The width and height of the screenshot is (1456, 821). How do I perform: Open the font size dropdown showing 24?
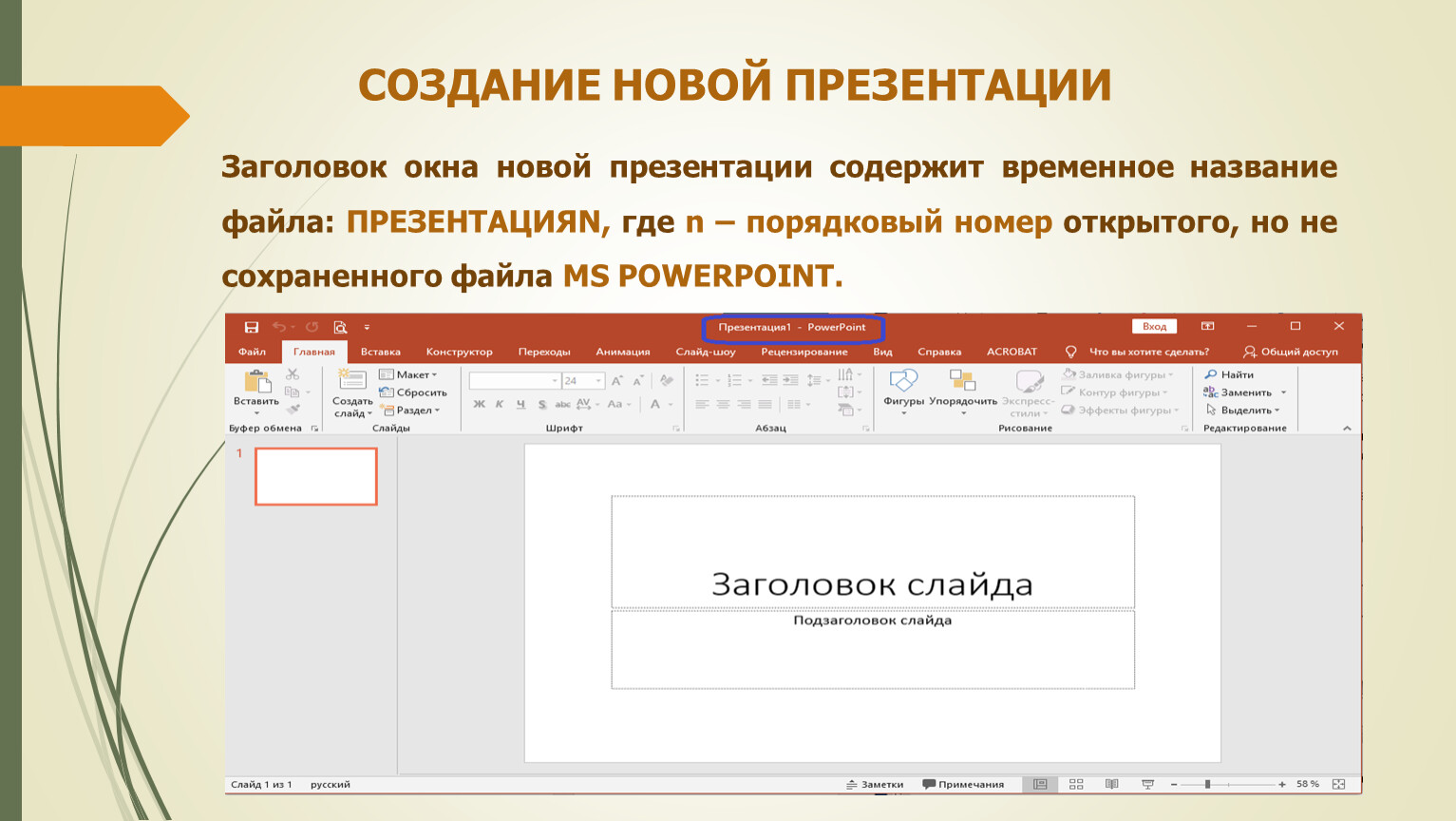[598, 381]
